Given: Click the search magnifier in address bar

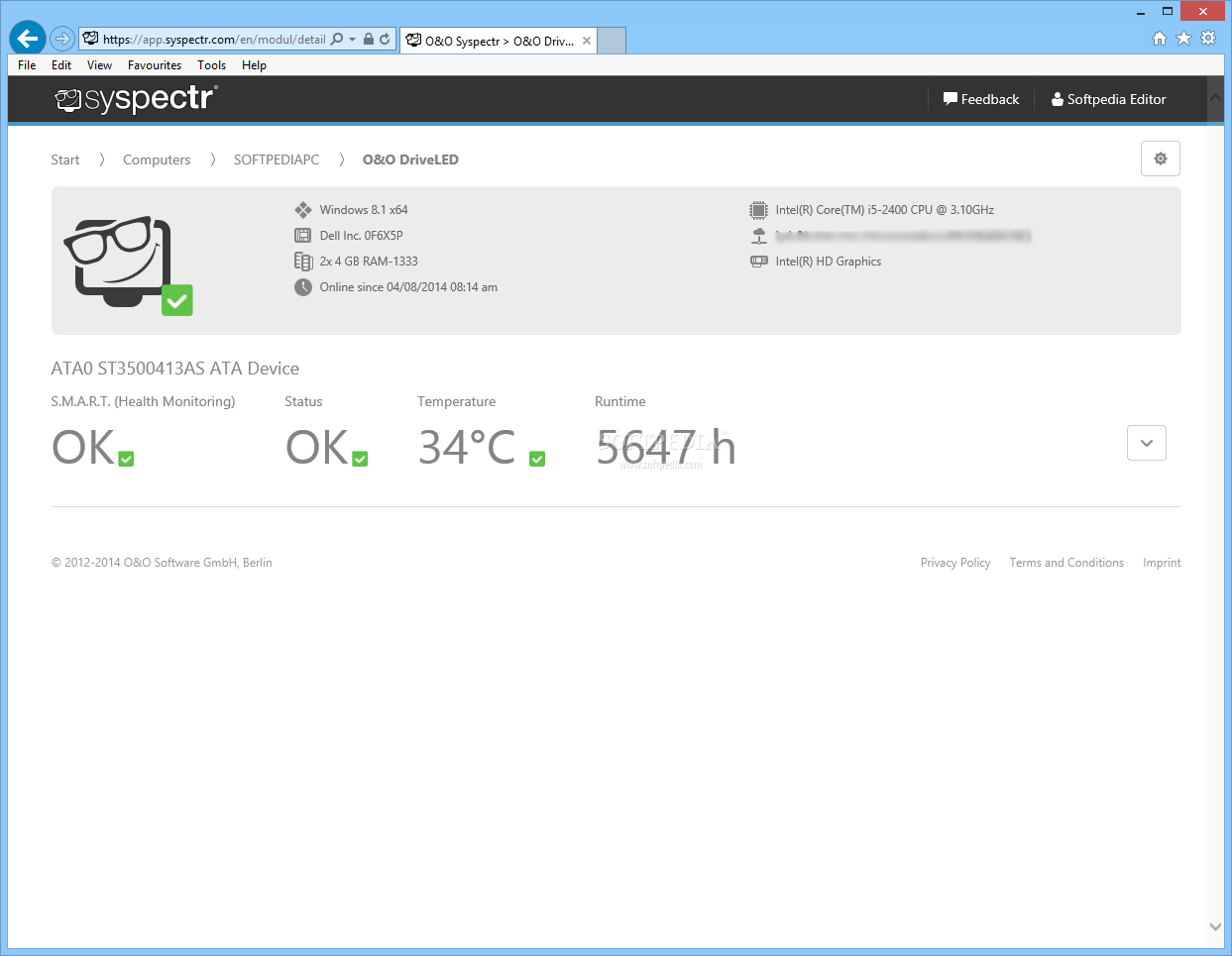Looking at the screenshot, I should (337, 39).
